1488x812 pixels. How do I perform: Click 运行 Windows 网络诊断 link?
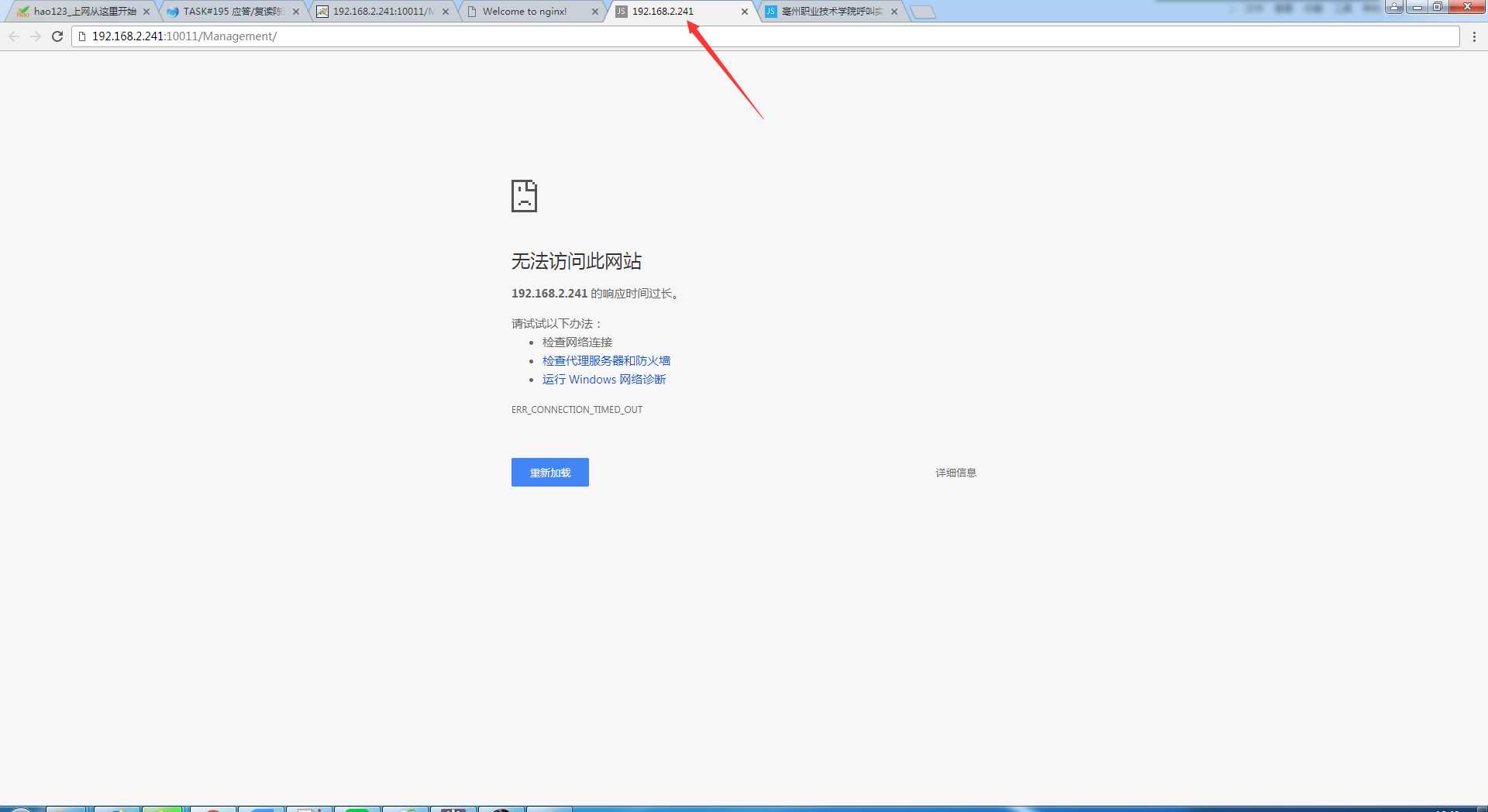604,380
